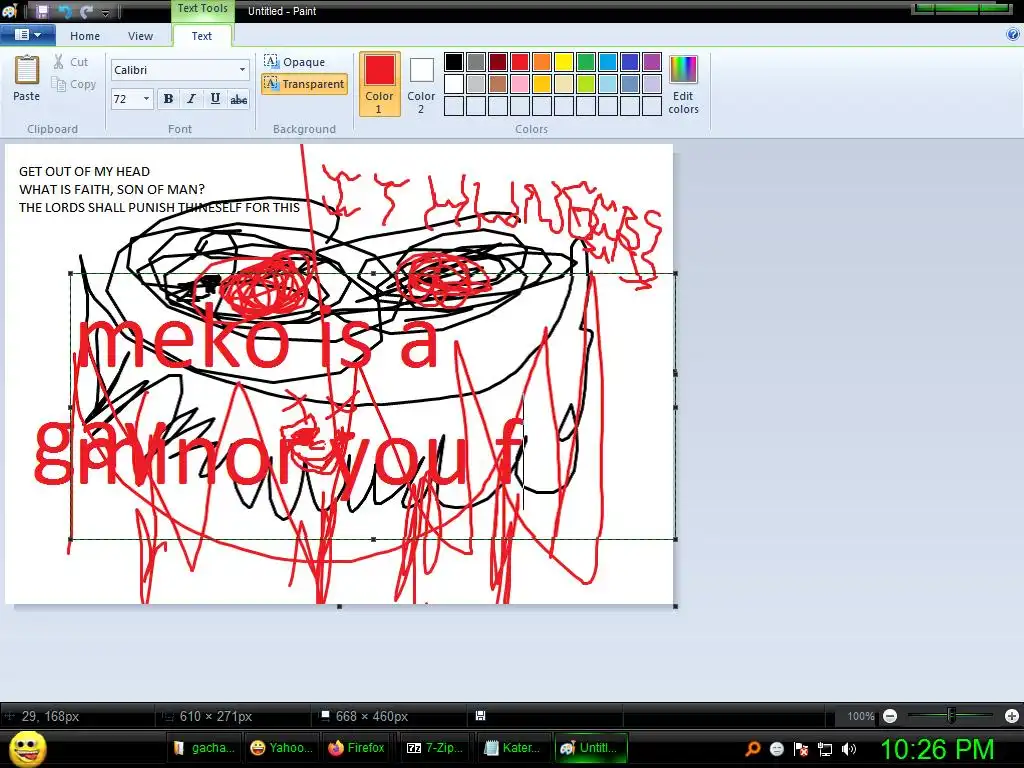Pick the green color swatch
The height and width of the screenshot is (768, 1024).
click(586, 62)
